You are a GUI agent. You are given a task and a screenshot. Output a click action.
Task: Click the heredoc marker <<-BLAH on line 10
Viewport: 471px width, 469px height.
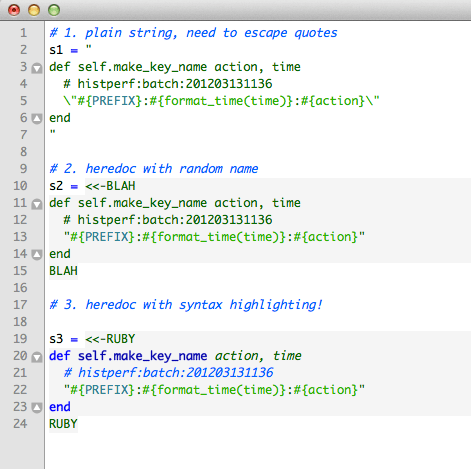[x=110, y=186]
